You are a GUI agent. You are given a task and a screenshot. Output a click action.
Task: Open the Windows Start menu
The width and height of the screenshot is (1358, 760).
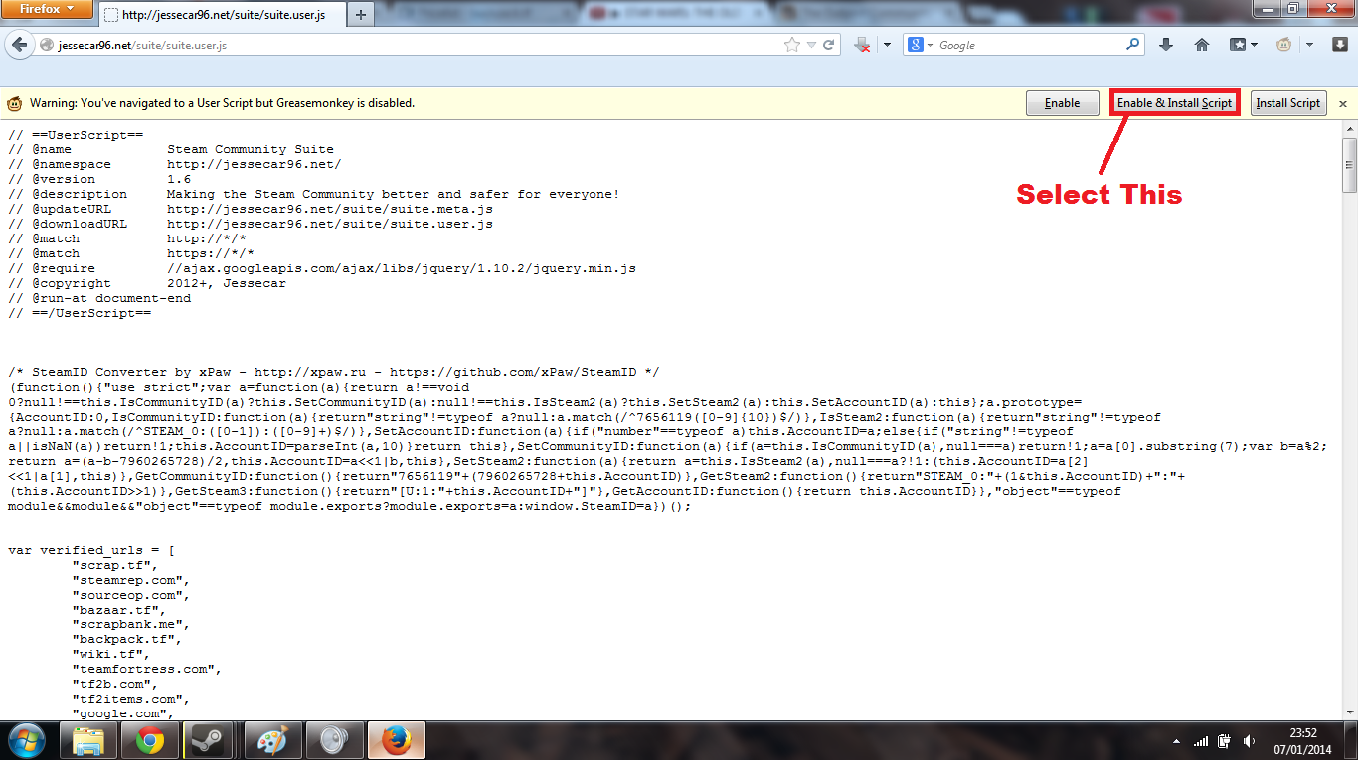click(x=26, y=740)
